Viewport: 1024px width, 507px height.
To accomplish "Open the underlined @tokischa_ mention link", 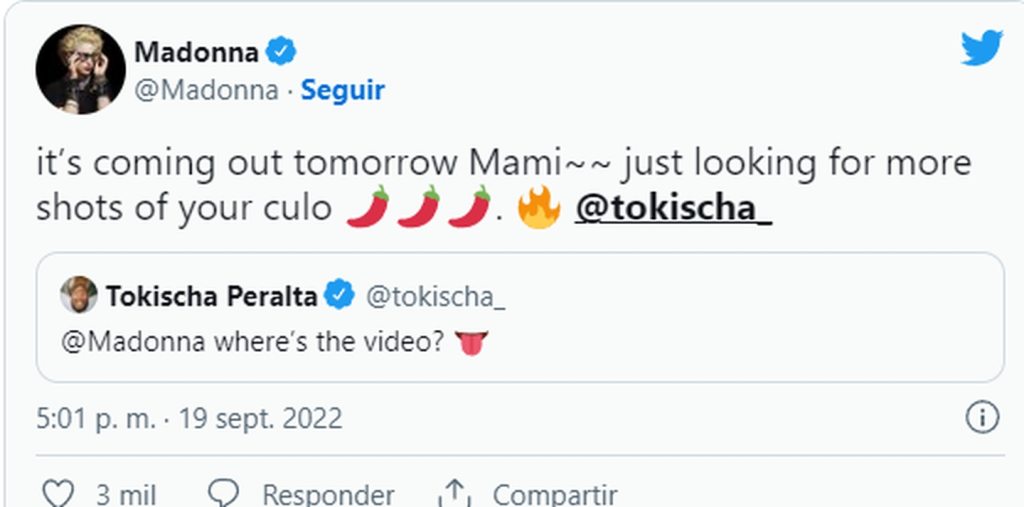I will click(x=673, y=207).
